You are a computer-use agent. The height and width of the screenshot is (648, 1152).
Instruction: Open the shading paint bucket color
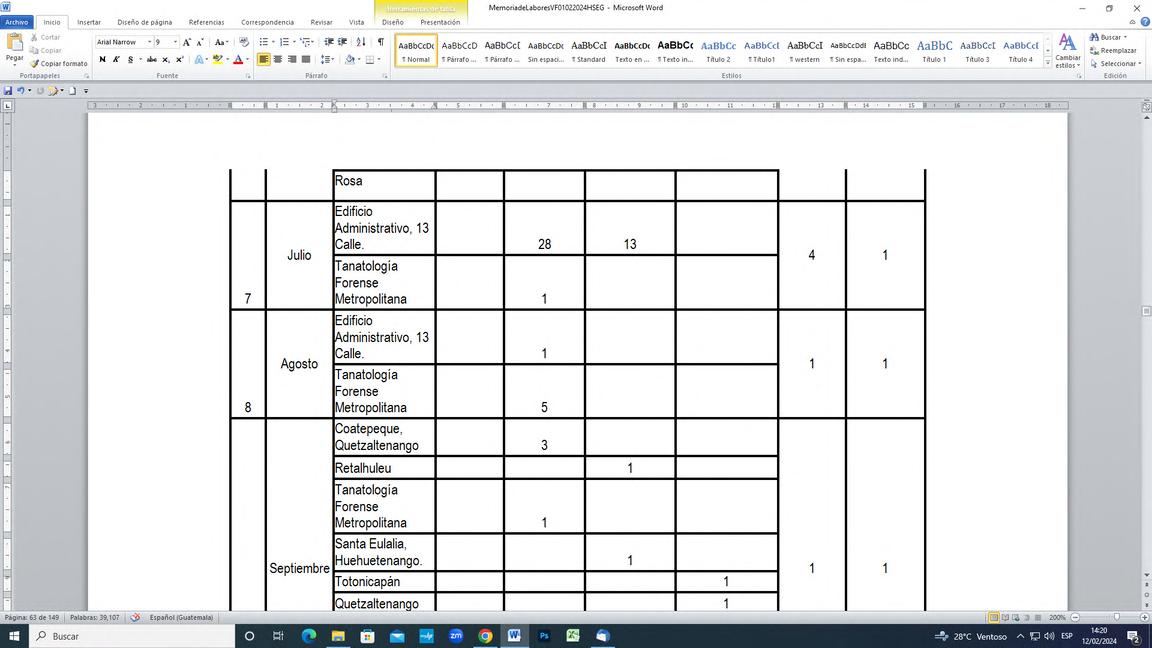[350, 60]
